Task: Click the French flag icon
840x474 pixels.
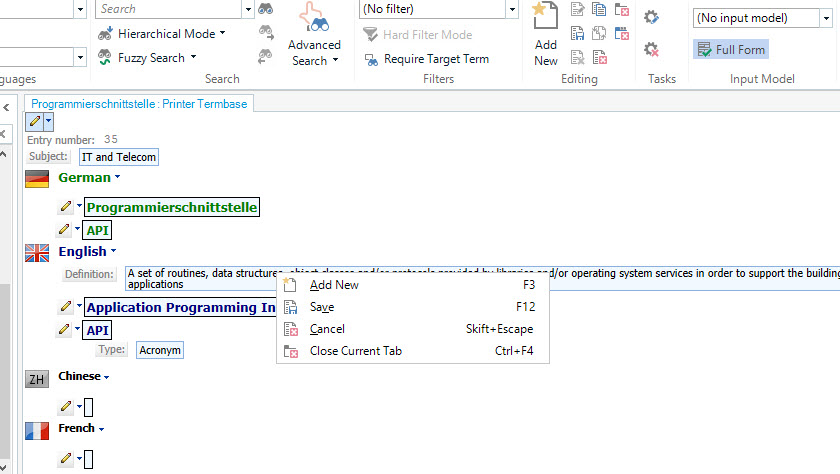Action: pyautogui.click(x=37, y=430)
